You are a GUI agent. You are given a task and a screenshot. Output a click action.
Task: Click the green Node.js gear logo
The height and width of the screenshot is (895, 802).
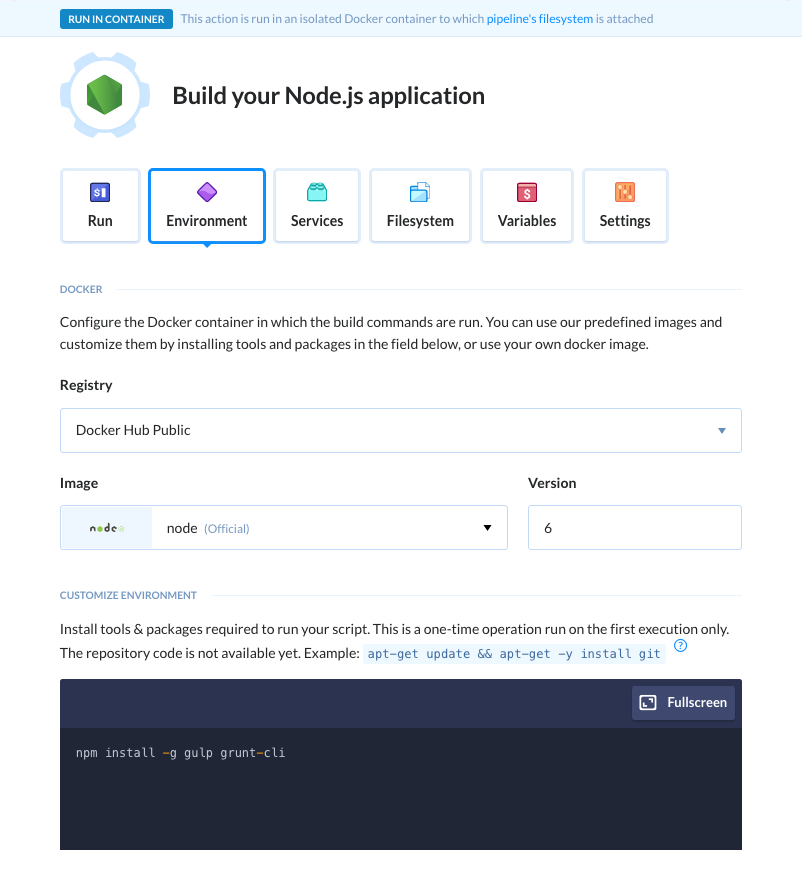(x=105, y=95)
